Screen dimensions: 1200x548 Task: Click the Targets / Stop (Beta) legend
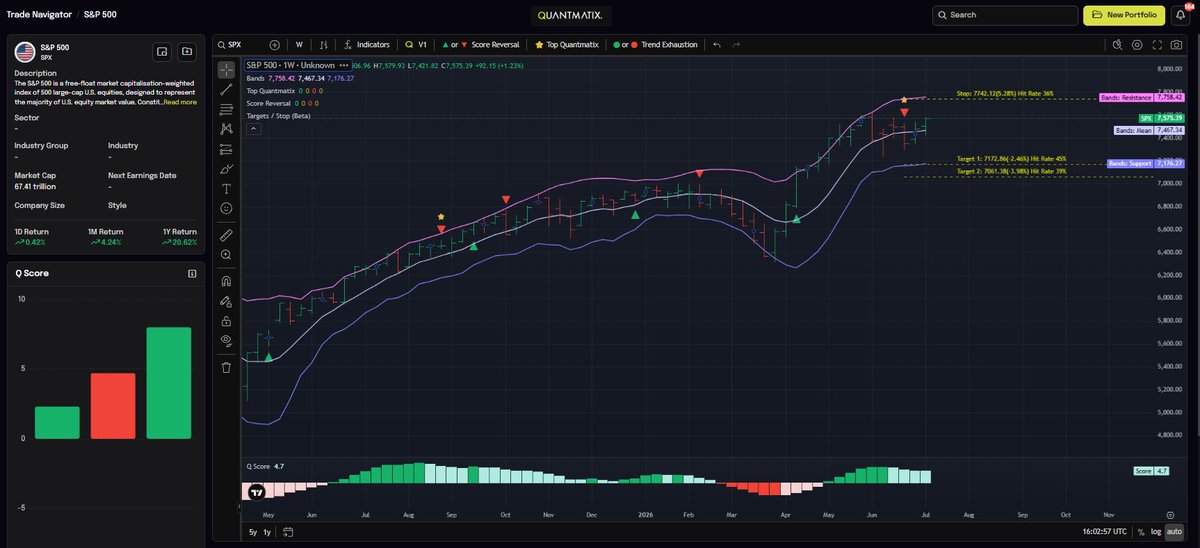[279, 116]
